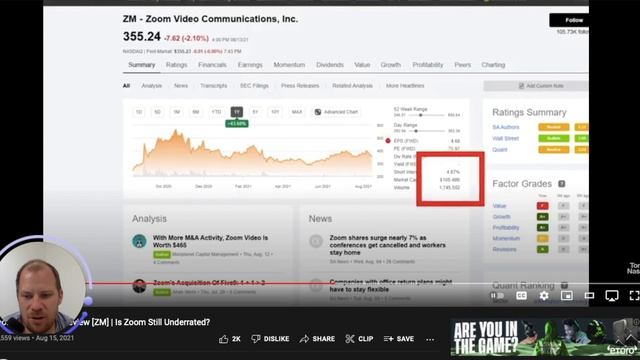This screenshot has width=640, height=360.
Task: Open Revisions factor grade link
Action: pos(504,249)
